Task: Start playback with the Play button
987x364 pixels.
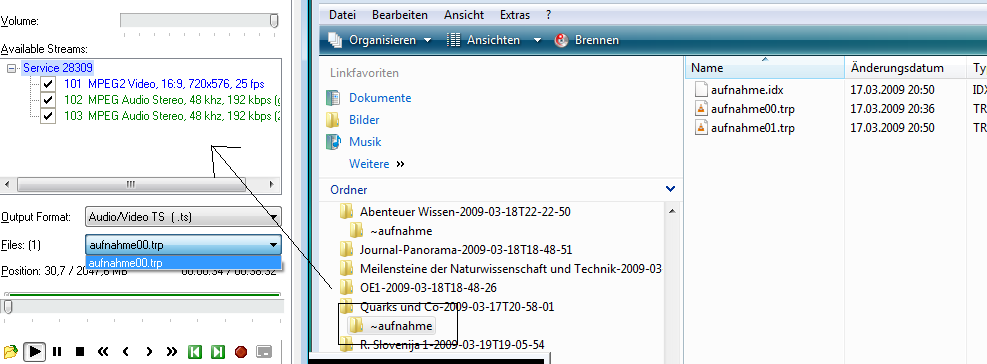Action: pyautogui.click(x=35, y=351)
